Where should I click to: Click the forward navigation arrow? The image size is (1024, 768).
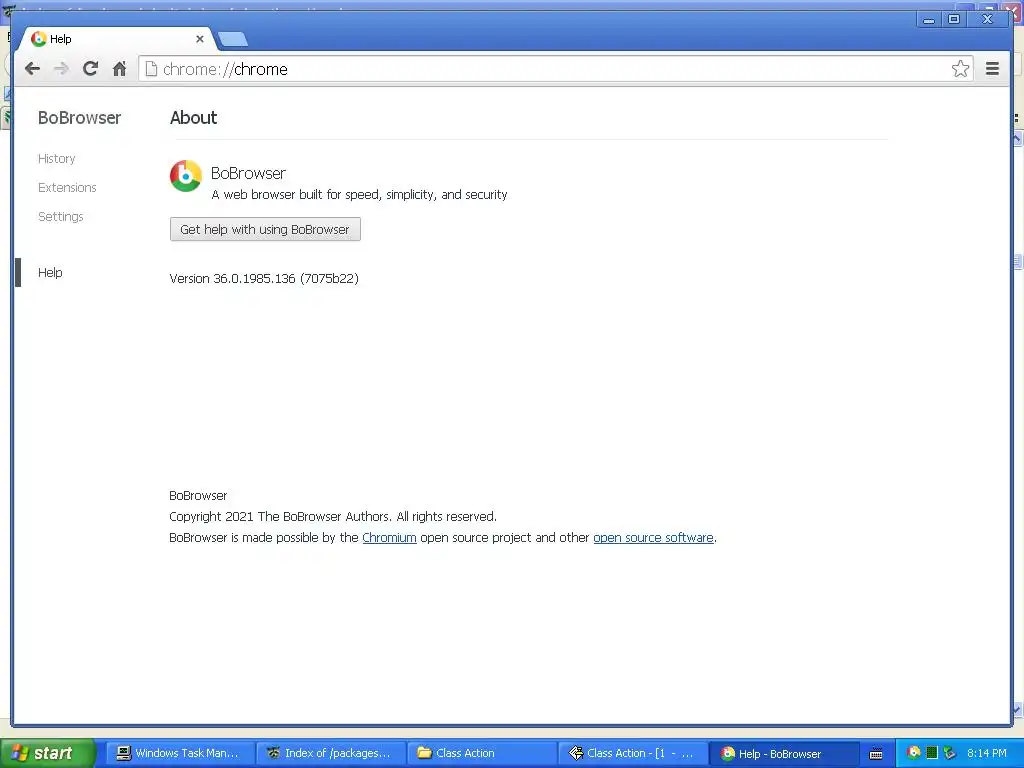[61, 69]
